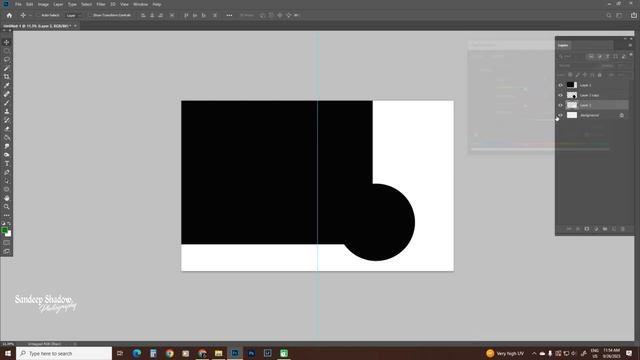Select the Lasso tool
Image resolution: width=640 pixels, height=360 pixels.
7,60
